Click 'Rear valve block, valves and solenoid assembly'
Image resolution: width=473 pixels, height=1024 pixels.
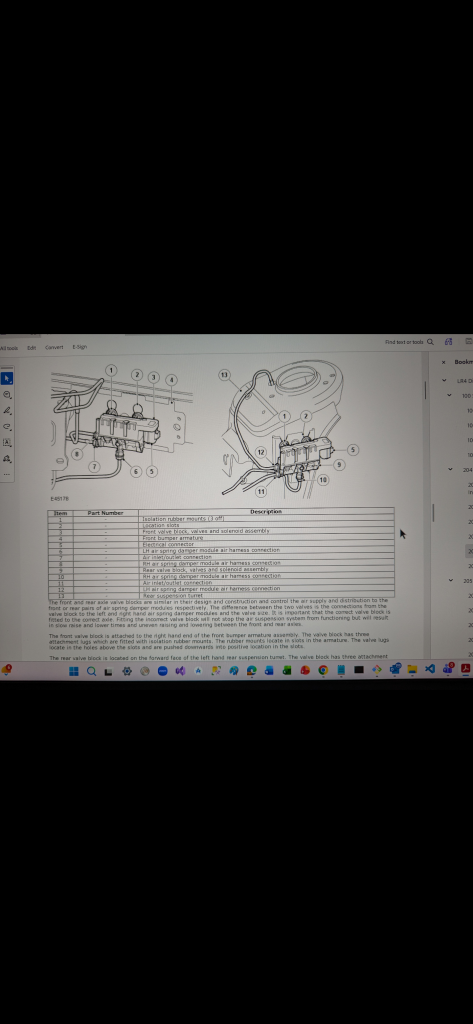pos(205,569)
